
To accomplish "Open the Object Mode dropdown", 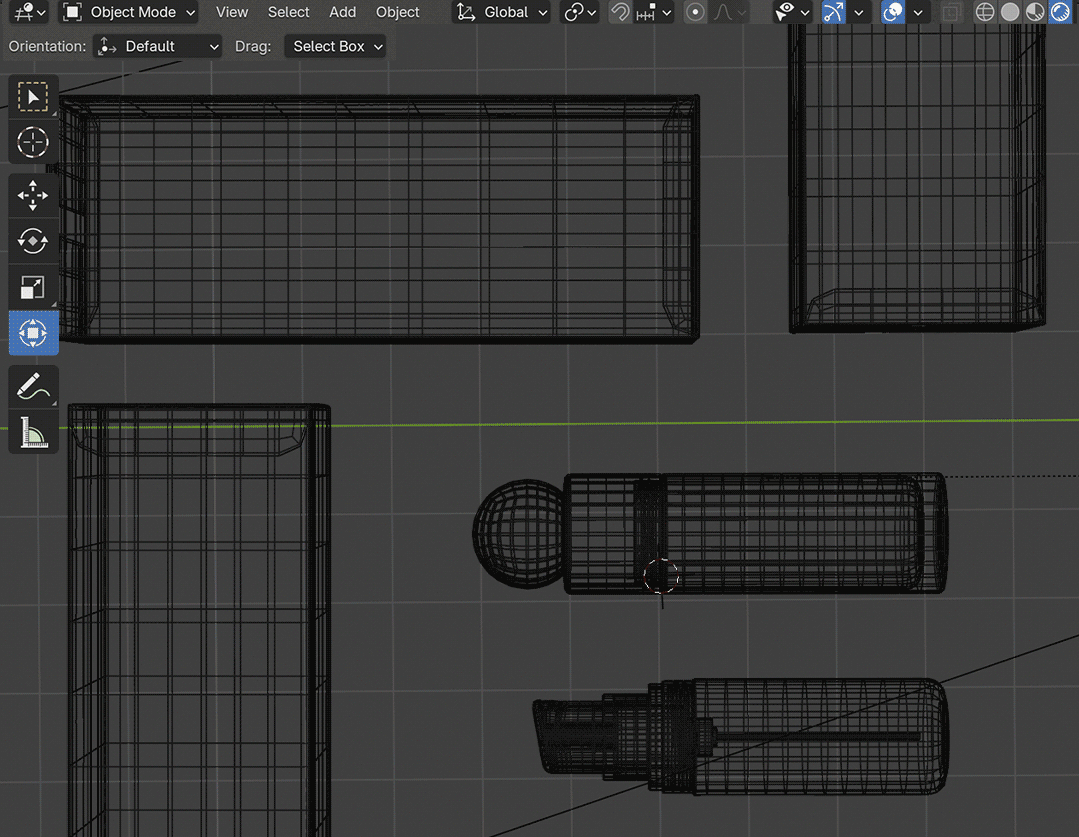I will point(128,12).
